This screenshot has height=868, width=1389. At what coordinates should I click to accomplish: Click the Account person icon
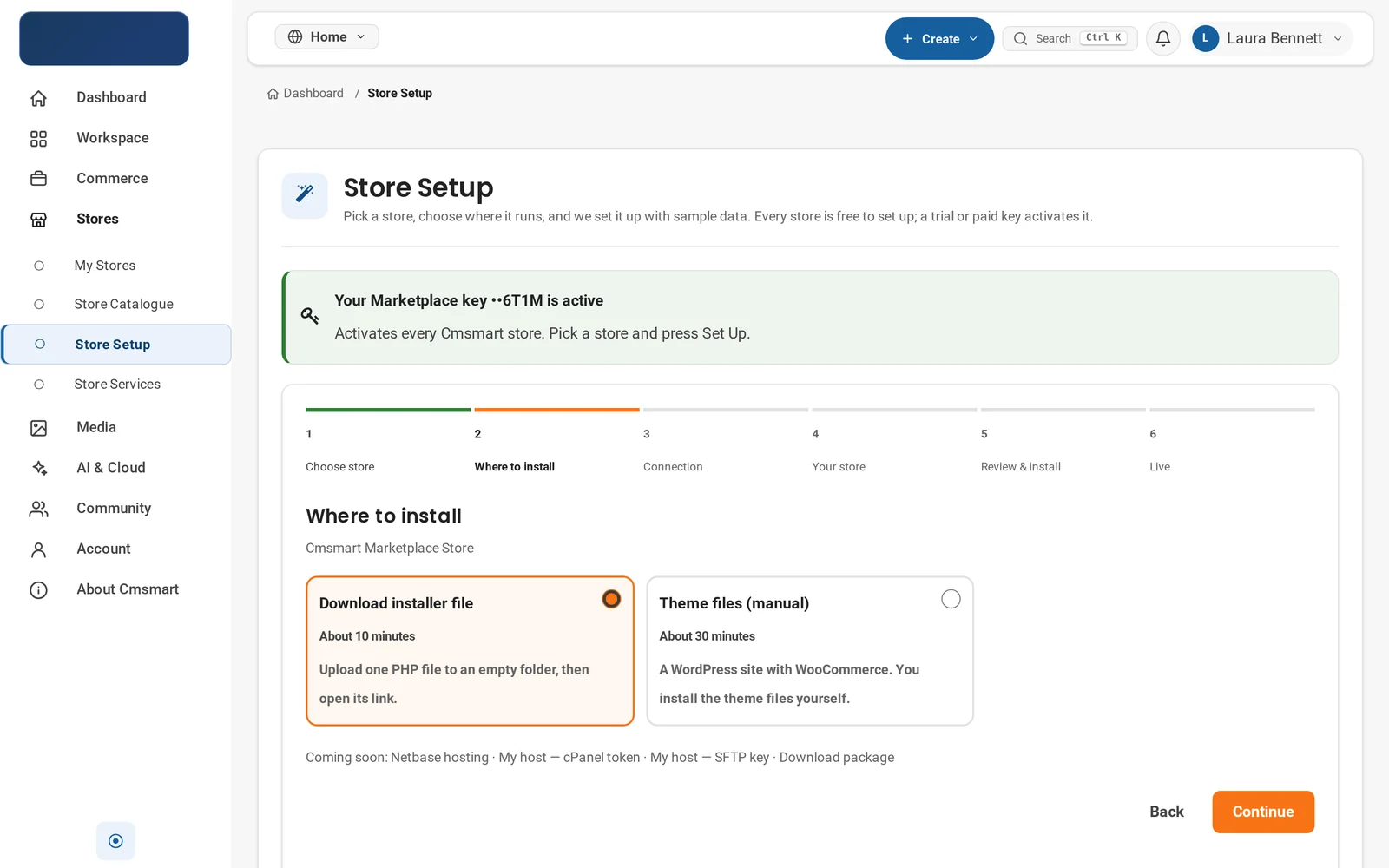(x=38, y=549)
